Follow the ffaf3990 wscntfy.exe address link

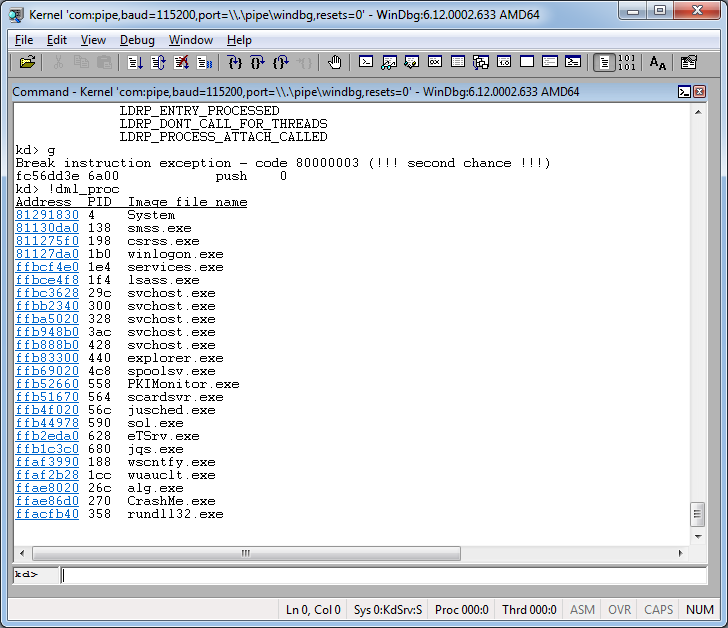coord(47,462)
